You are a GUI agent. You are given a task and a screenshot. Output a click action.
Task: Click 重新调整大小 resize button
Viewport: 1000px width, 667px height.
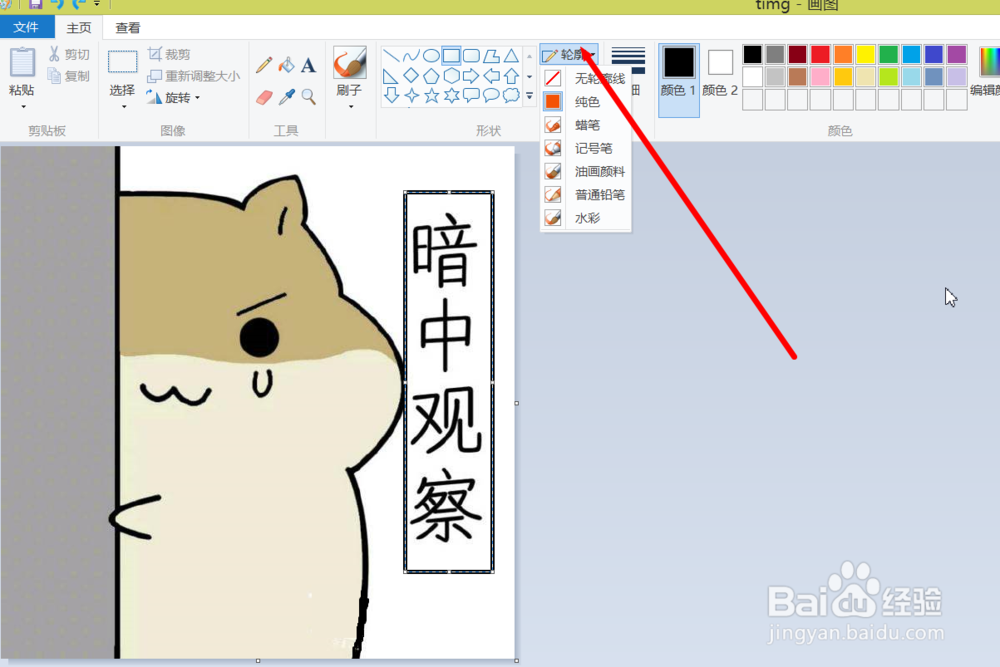tap(193, 76)
